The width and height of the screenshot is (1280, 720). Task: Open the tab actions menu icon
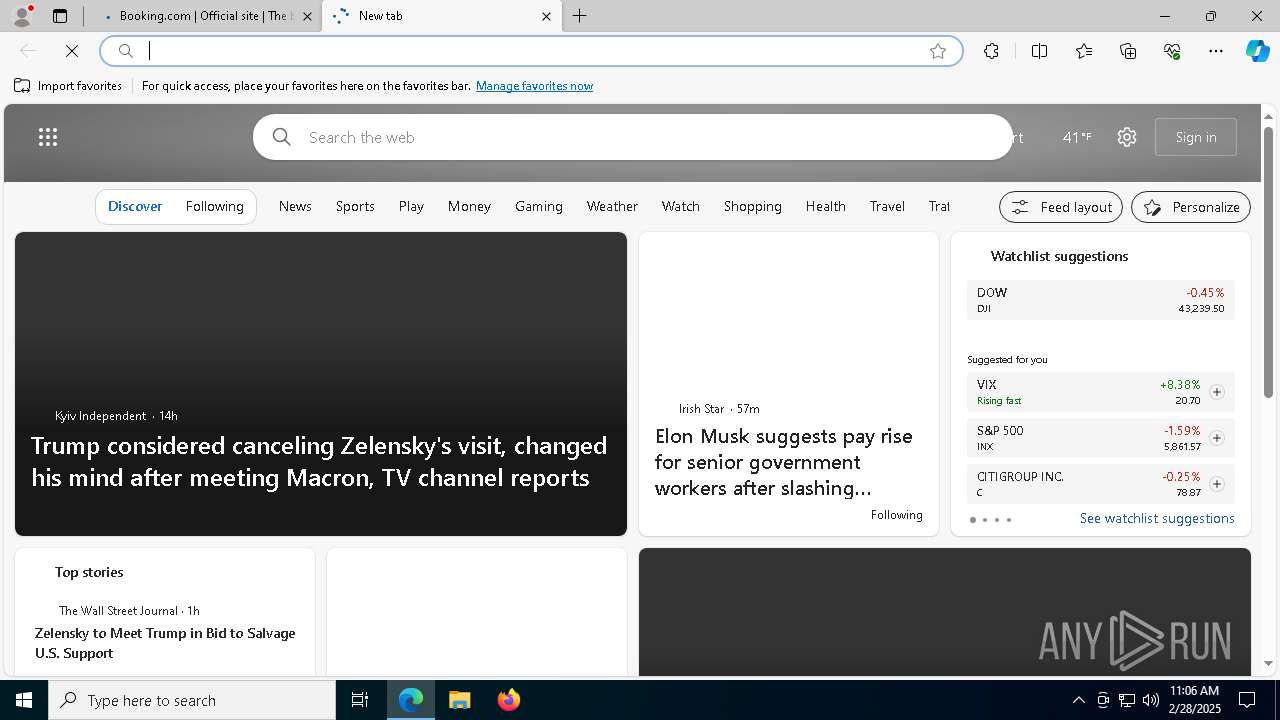pos(60,16)
